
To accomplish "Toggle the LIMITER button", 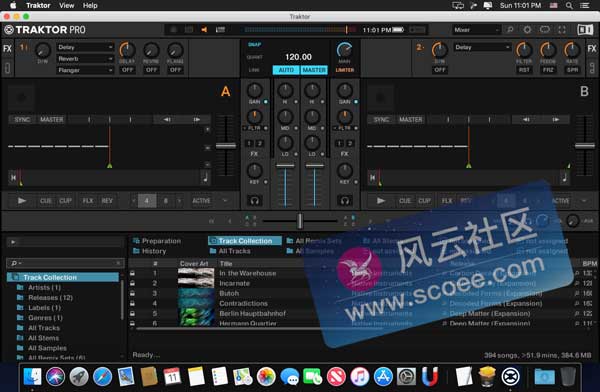I will pyautogui.click(x=344, y=70).
